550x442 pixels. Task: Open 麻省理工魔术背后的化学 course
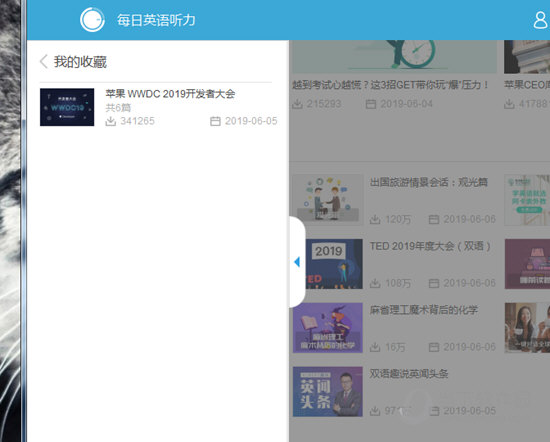423,310
